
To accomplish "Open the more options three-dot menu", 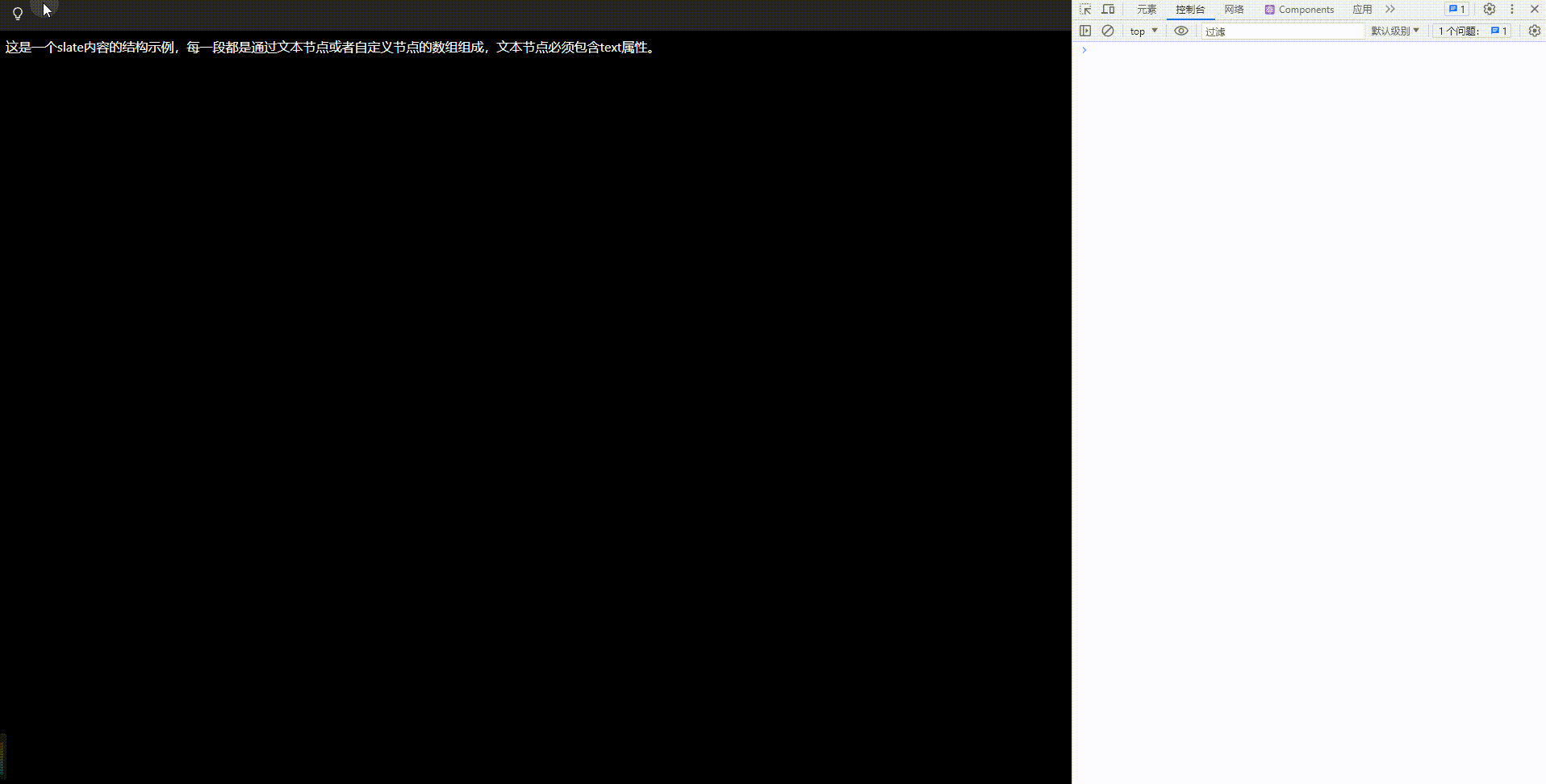I will [x=1511, y=9].
